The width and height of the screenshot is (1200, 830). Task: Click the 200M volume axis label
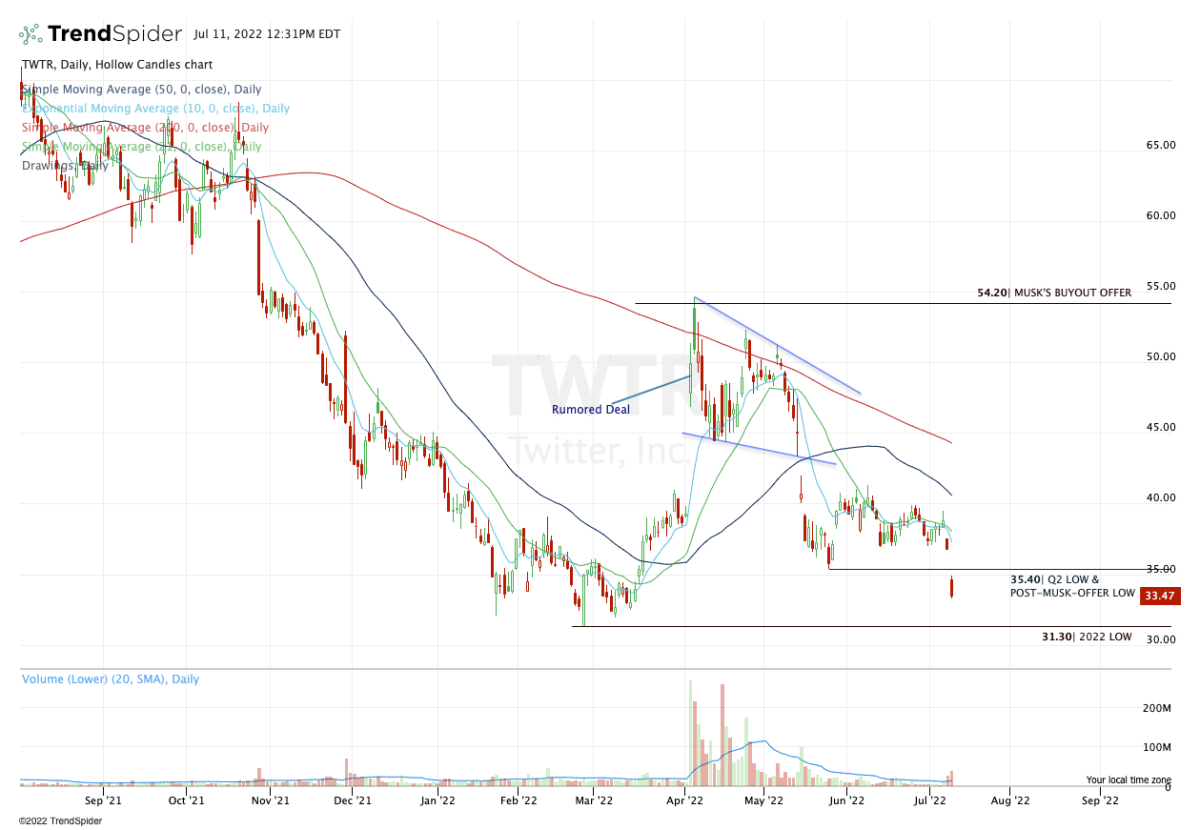click(x=1157, y=708)
